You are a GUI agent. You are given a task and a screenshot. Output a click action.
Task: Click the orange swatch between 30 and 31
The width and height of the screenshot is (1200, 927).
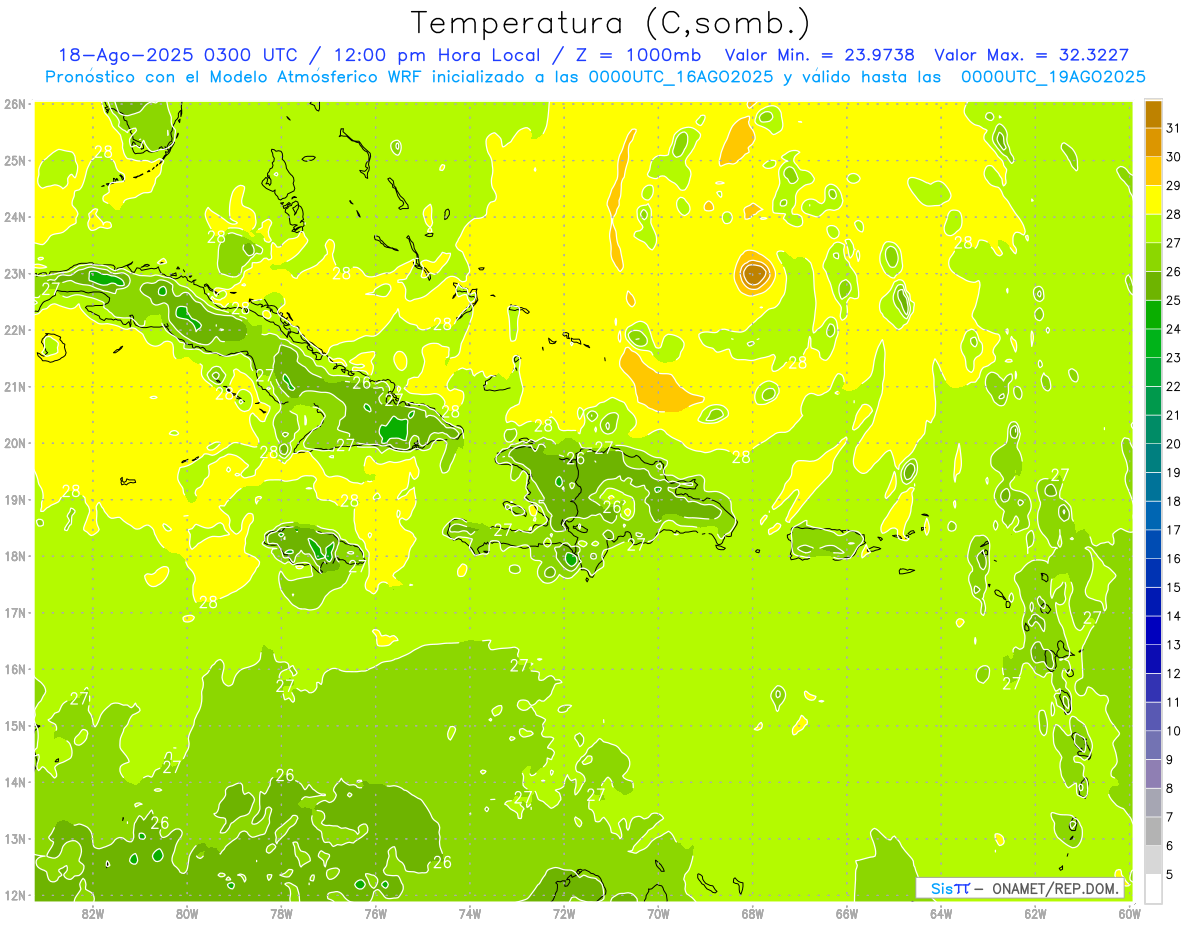click(x=1153, y=142)
